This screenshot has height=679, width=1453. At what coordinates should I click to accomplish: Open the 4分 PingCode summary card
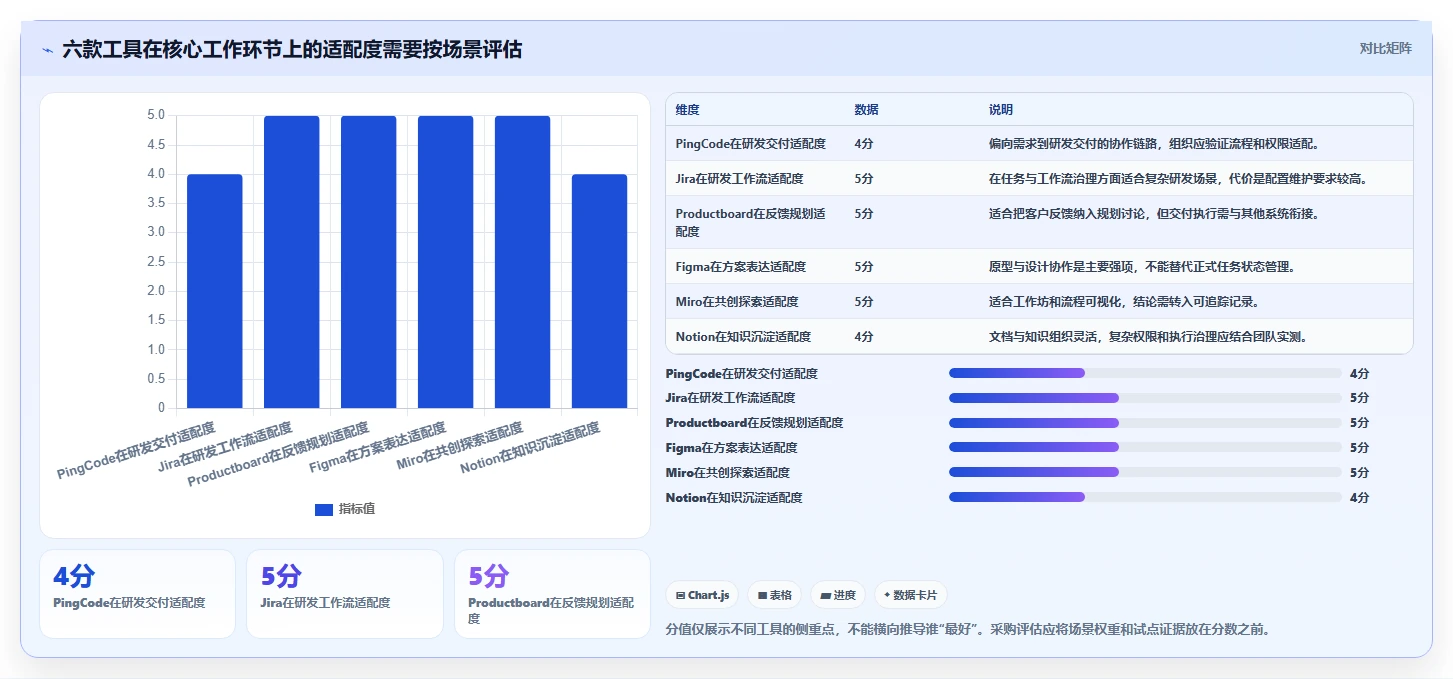pos(137,593)
